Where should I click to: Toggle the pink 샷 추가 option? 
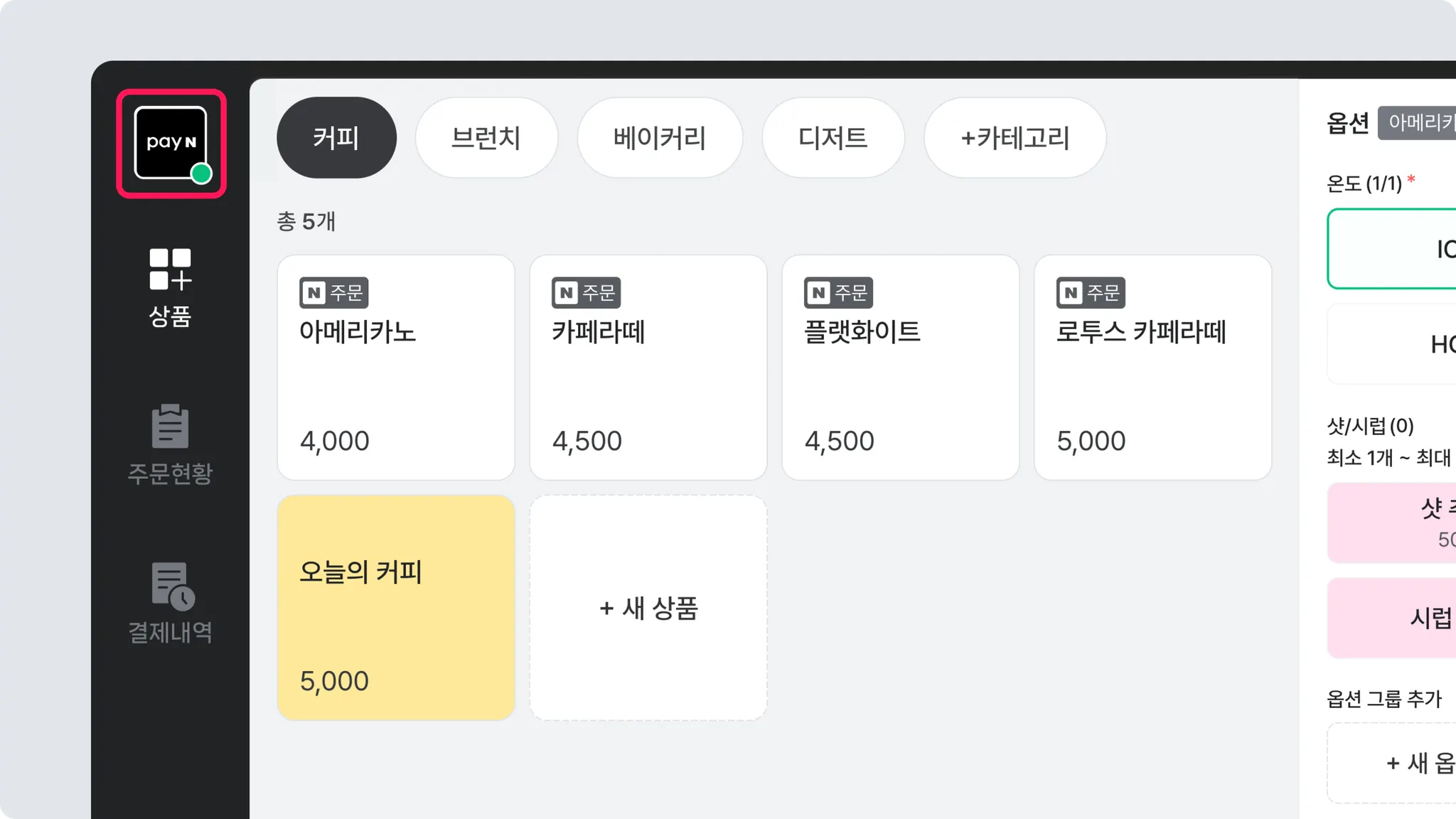[1393, 523]
